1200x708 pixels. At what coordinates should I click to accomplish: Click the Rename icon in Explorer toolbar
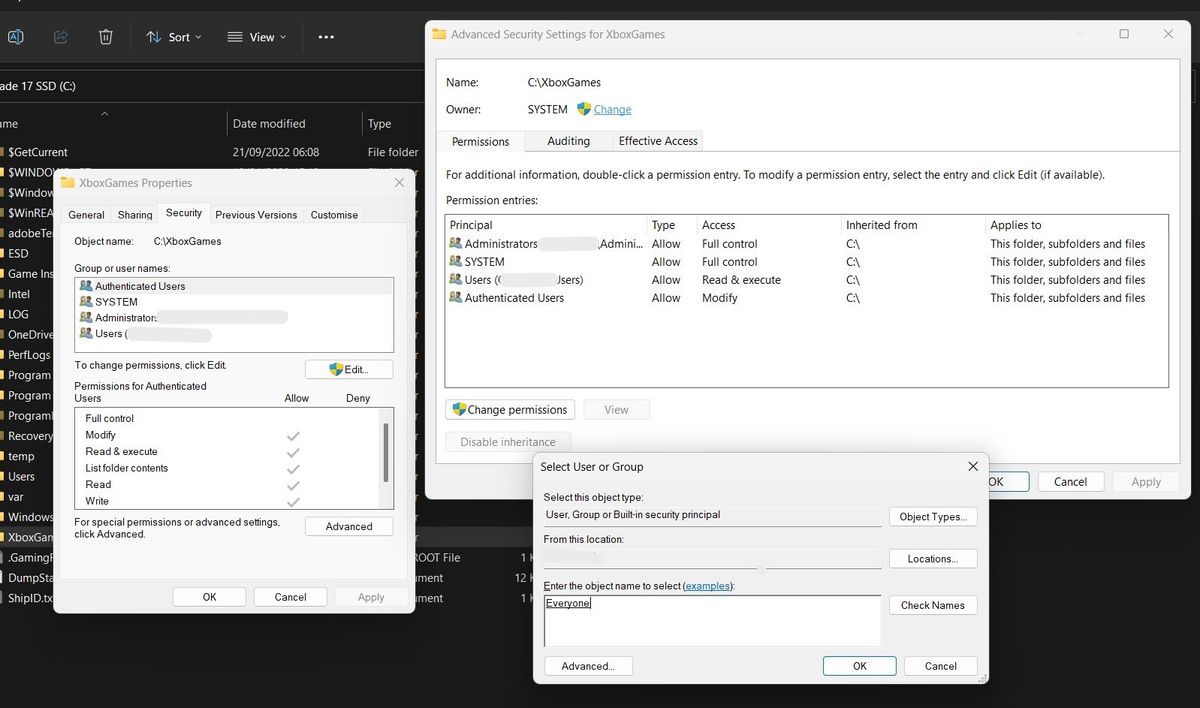click(15, 37)
